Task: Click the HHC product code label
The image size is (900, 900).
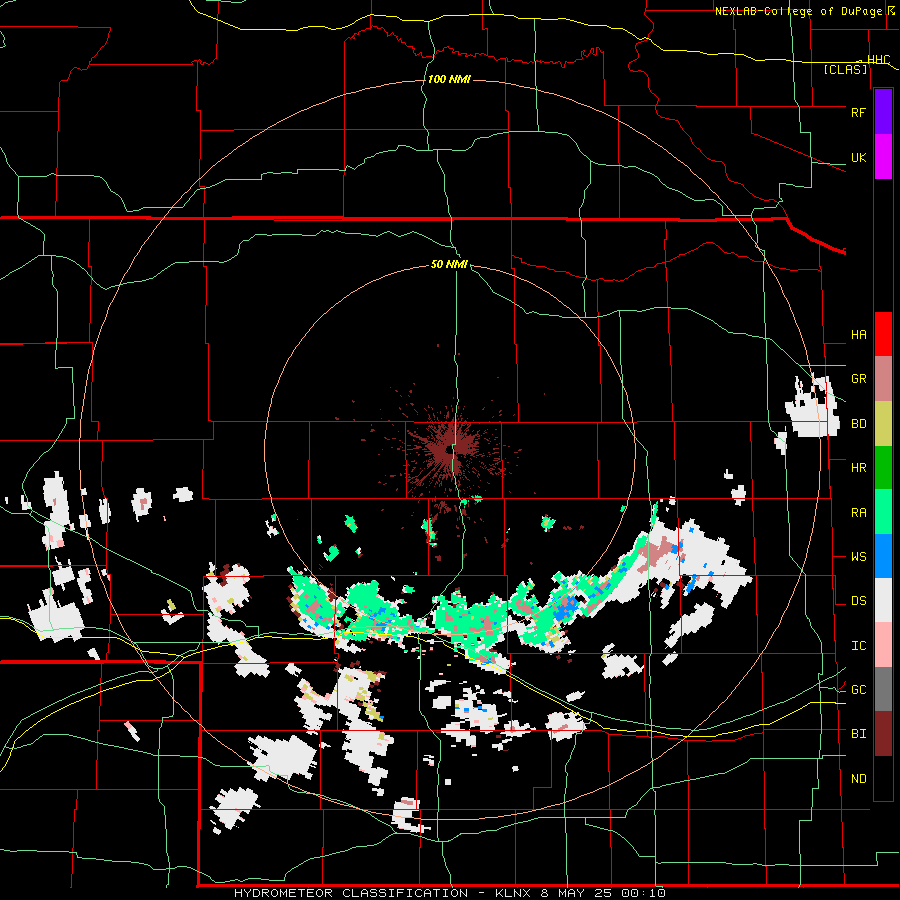Action: click(x=878, y=60)
